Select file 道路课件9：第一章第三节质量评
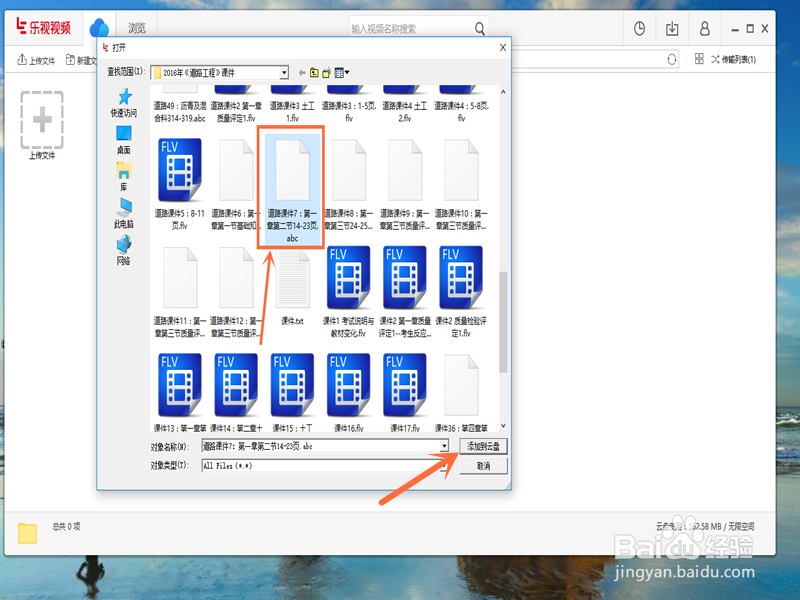This screenshot has width=800, height=600. pos(405,184)
